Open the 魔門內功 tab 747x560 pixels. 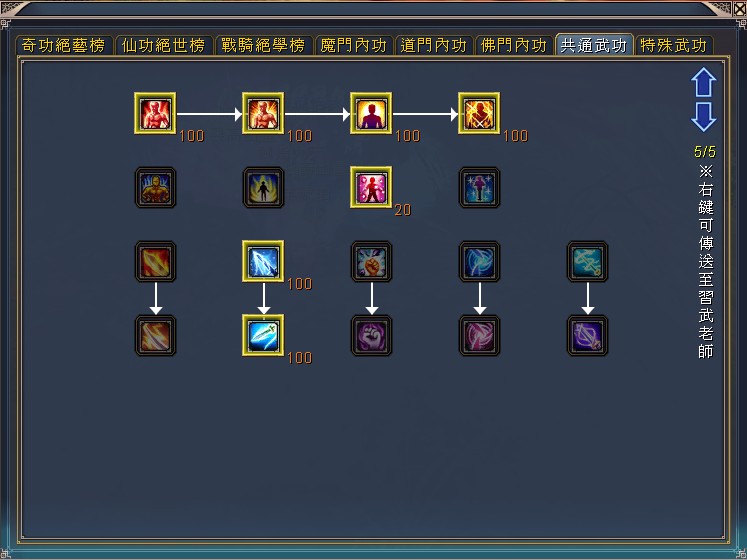(353, 45)
